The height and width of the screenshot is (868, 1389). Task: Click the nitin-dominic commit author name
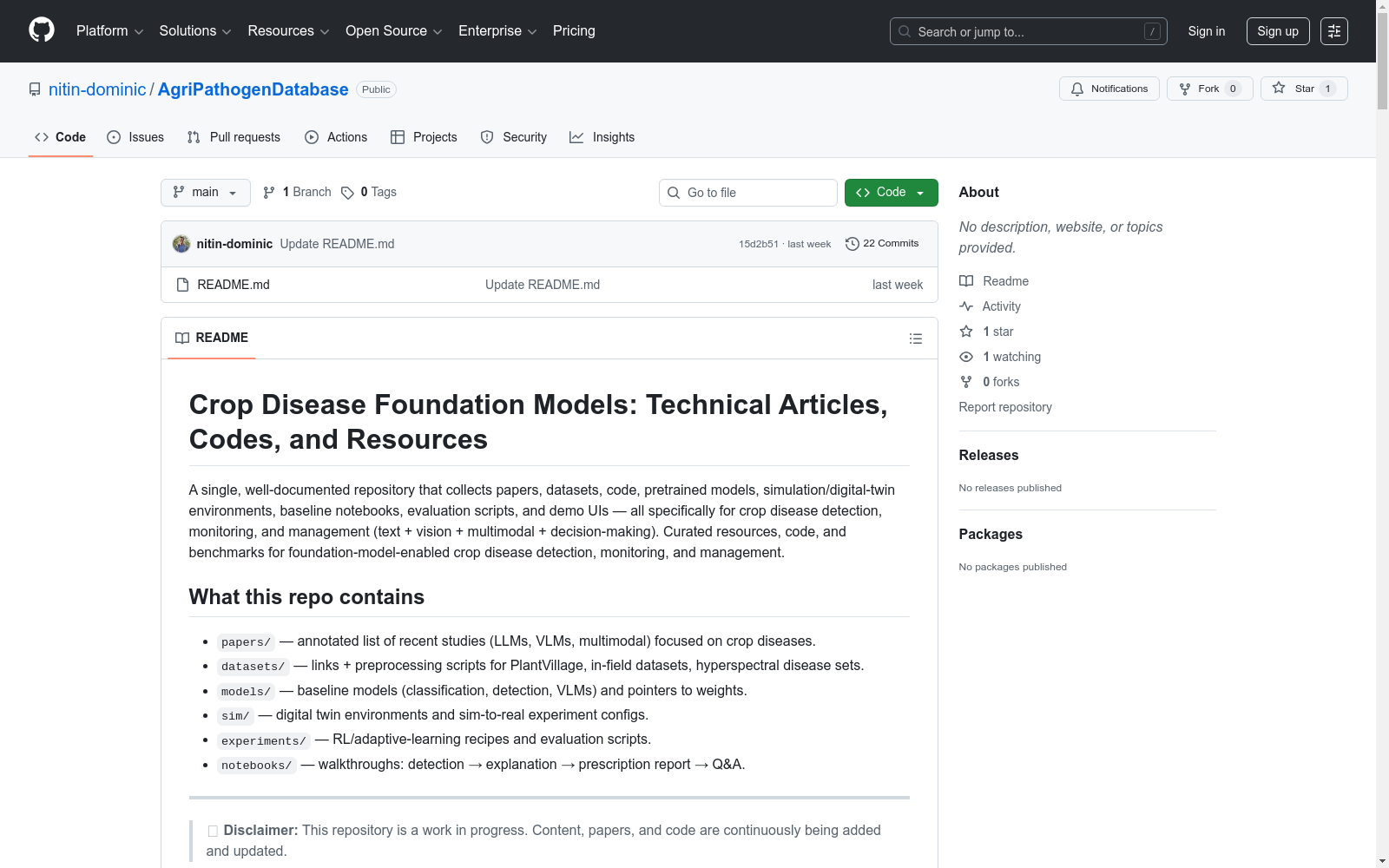(234, 244)
